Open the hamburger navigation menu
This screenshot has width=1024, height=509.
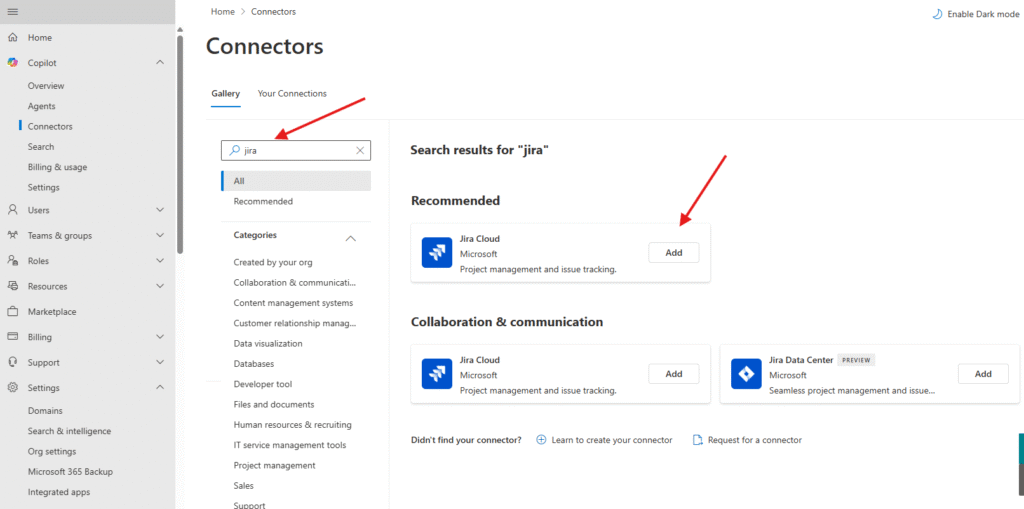click(12, 11)
